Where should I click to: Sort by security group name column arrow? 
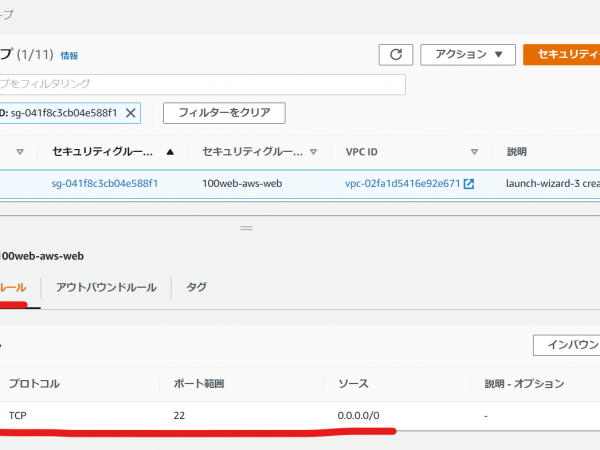point(313,152)
